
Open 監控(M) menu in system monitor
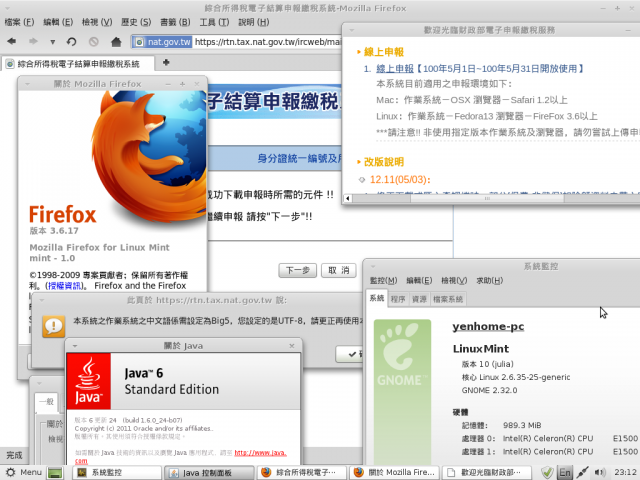383,280
